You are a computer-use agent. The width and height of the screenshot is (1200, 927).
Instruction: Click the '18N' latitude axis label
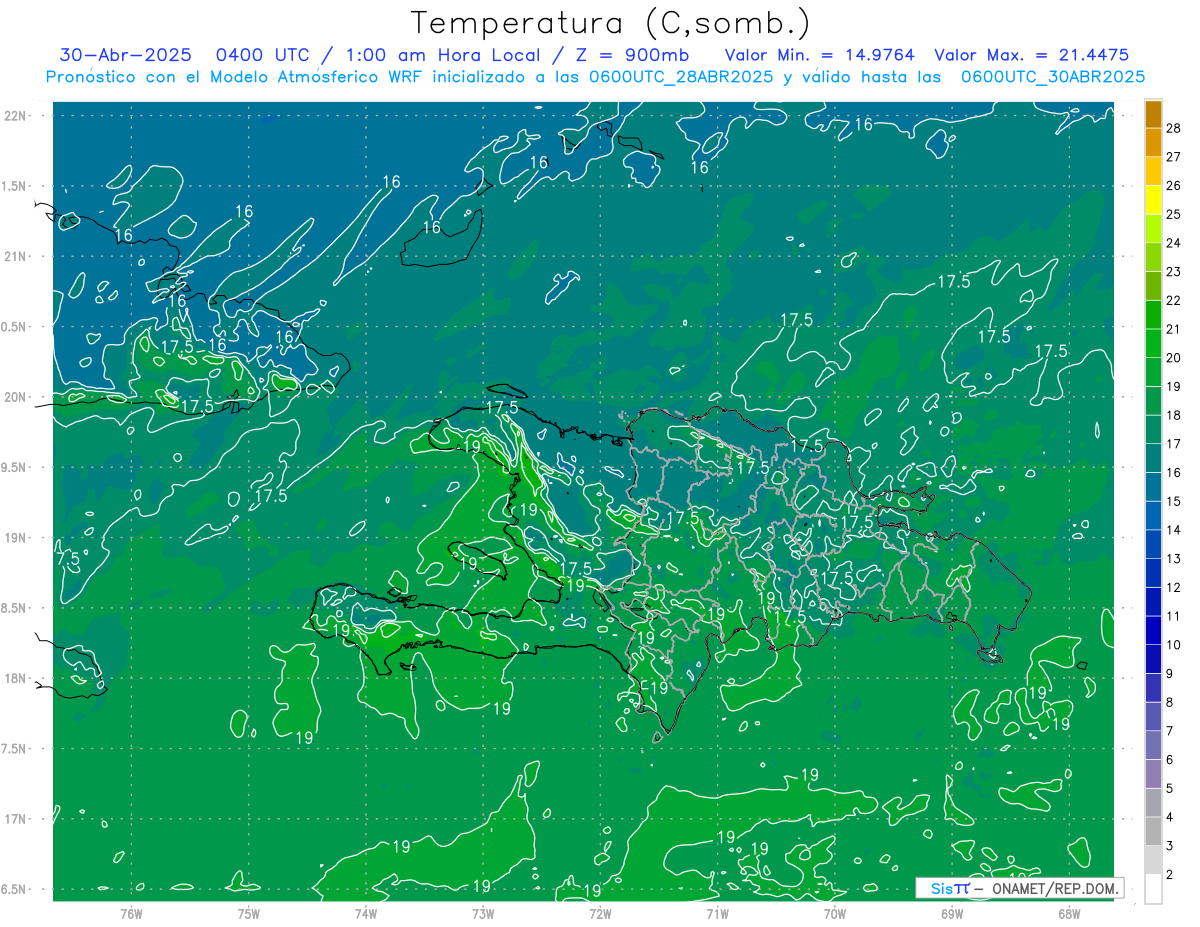coord(14,678)
